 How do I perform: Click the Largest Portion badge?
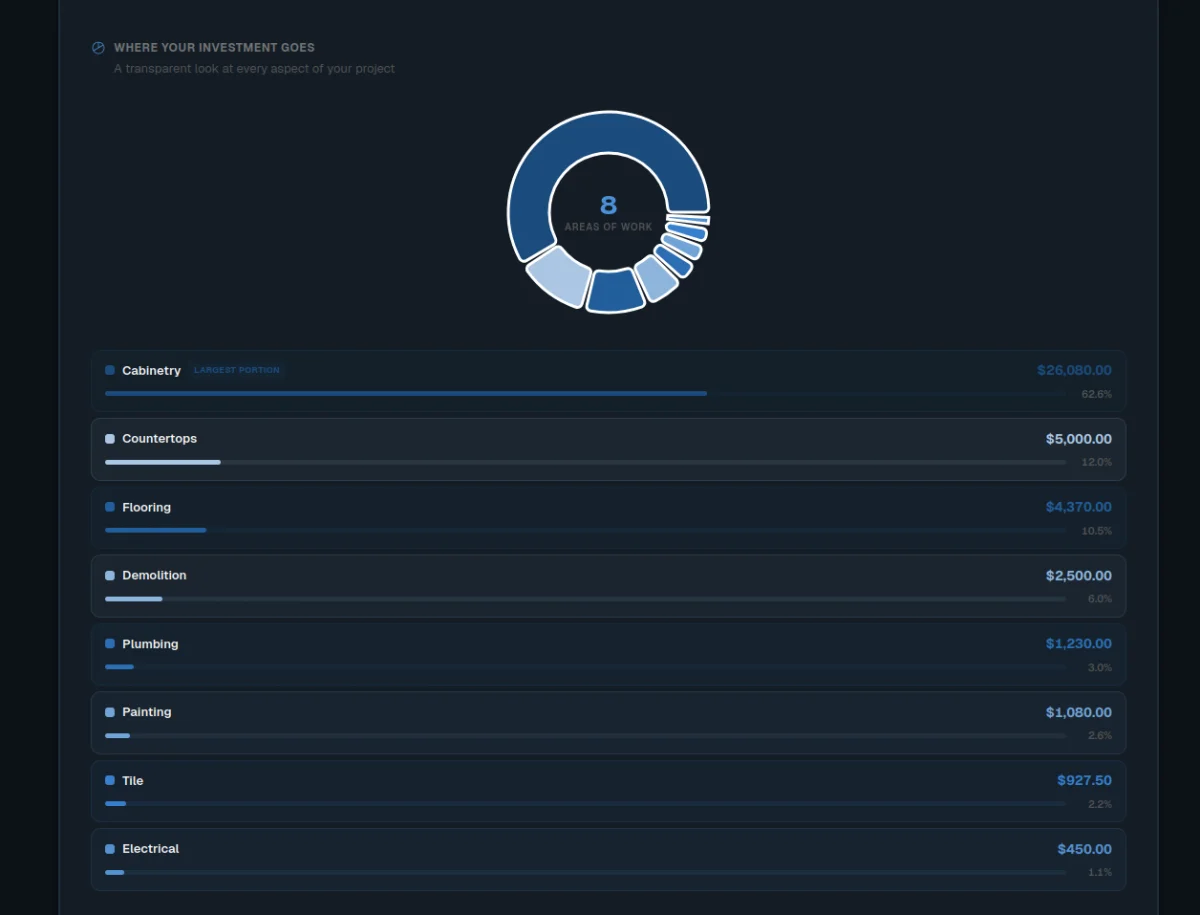(x=237, y=370)
